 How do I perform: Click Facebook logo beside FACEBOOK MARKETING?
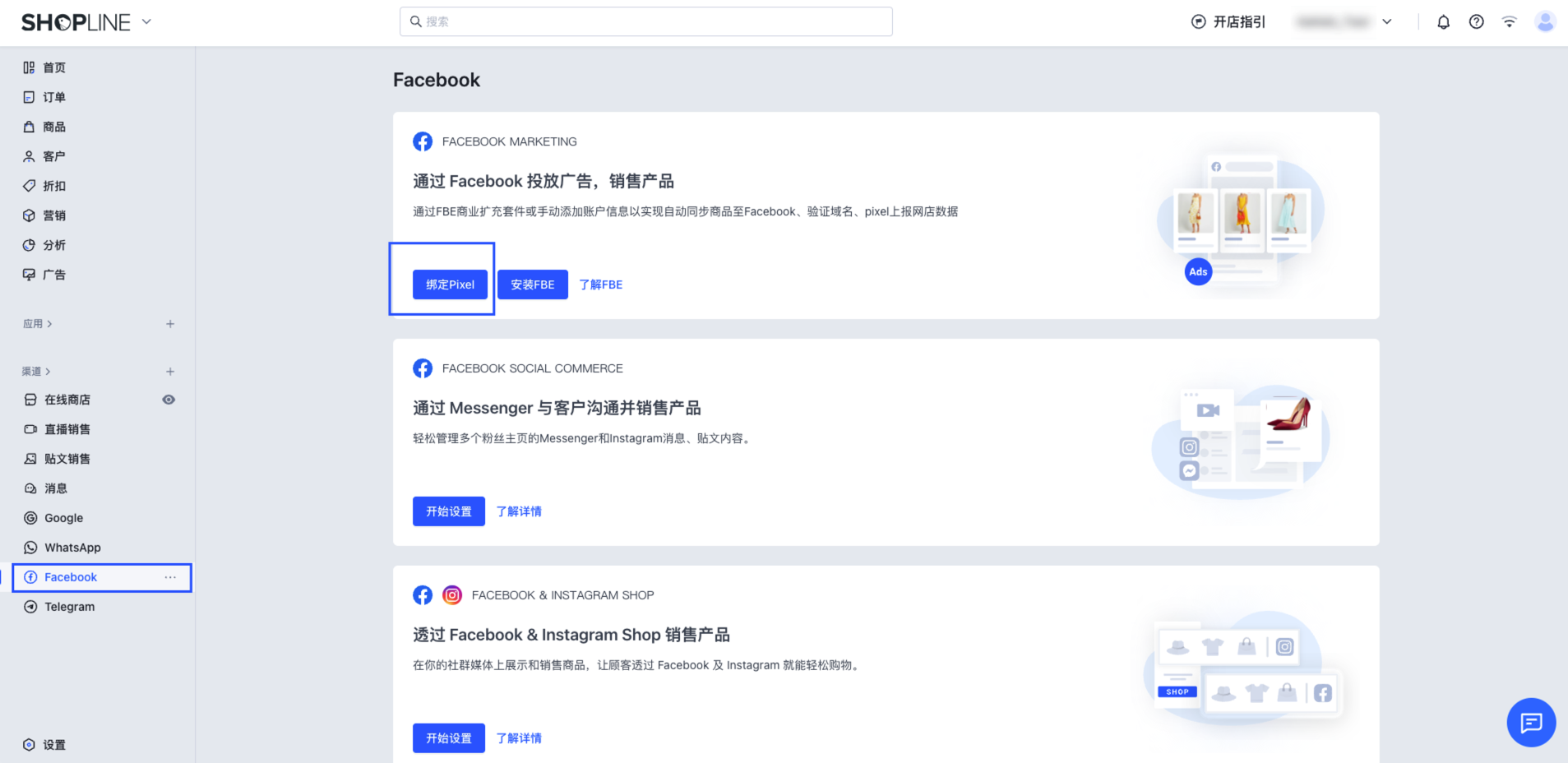(423, 141)
